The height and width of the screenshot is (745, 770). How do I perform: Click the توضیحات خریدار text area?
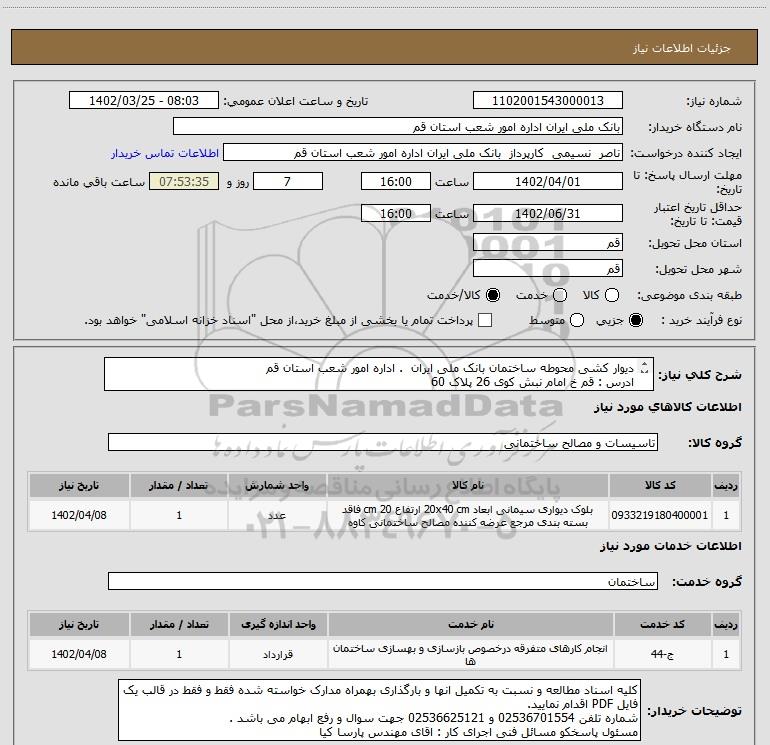(x=379, y=711)
